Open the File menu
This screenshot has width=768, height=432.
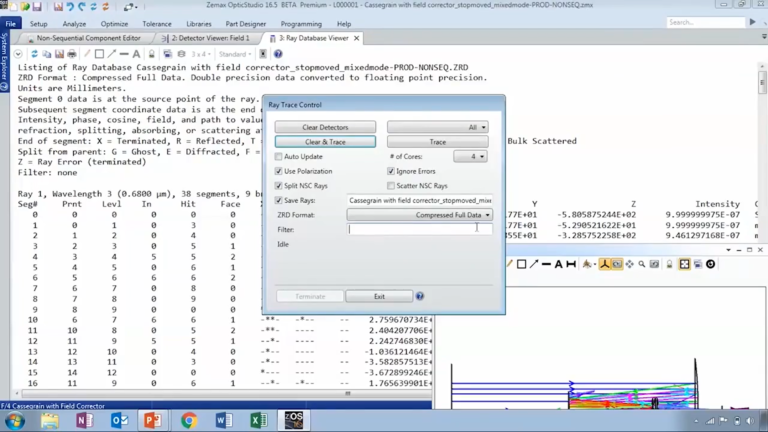coord(10,24)
